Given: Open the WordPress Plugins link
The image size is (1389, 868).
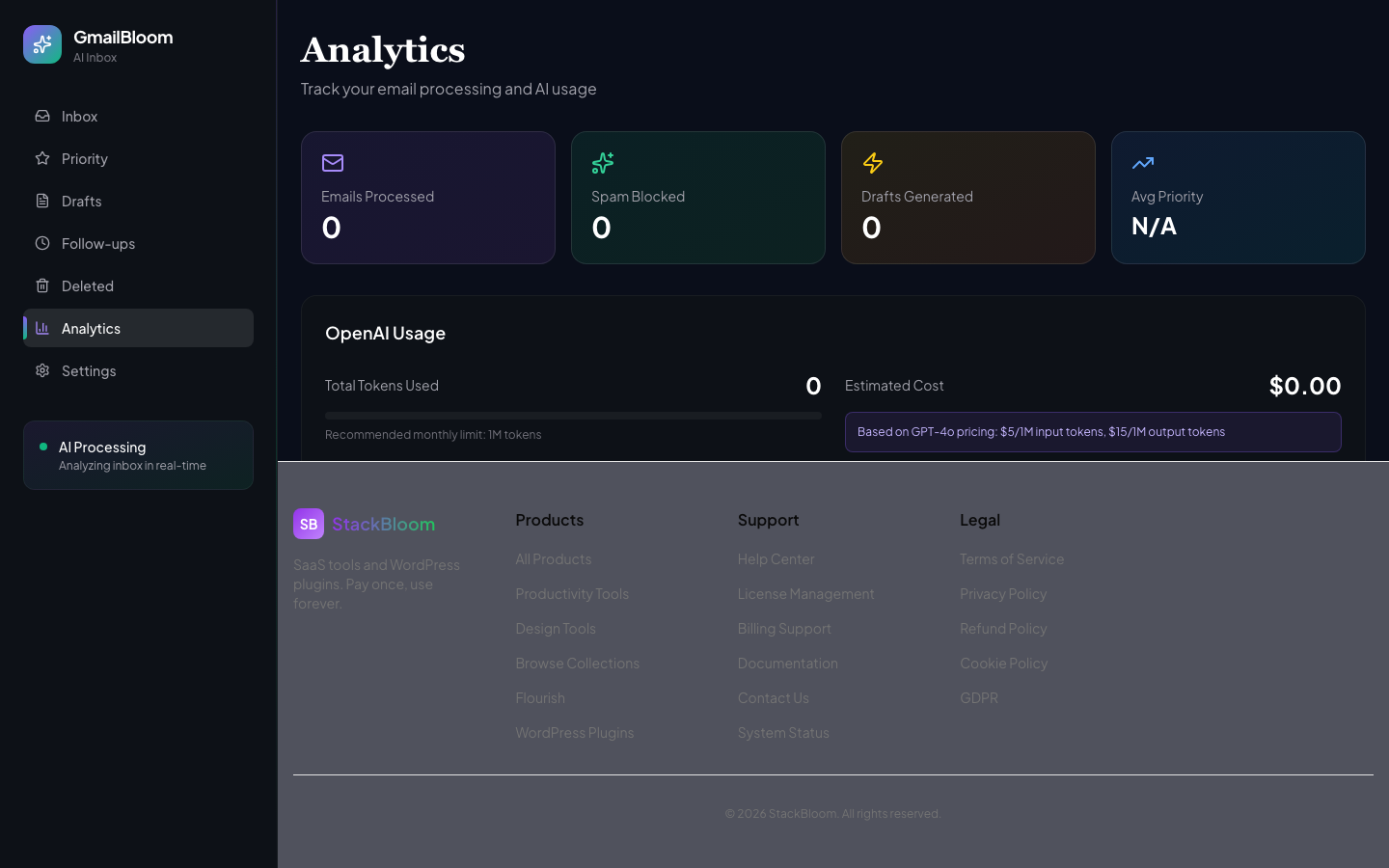Looking at the screenshot, I should (575, 732).
